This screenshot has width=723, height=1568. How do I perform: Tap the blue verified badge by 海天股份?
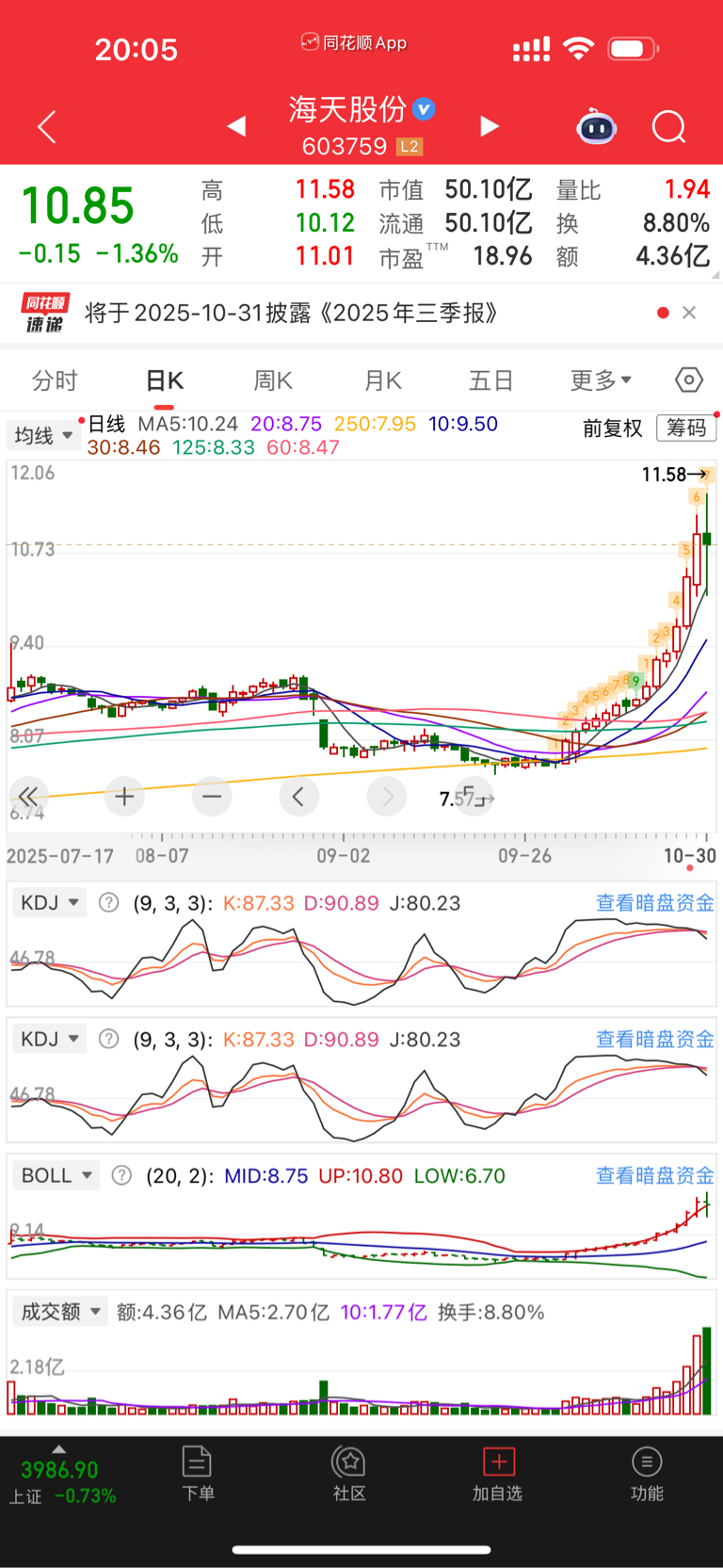[425, 109]
